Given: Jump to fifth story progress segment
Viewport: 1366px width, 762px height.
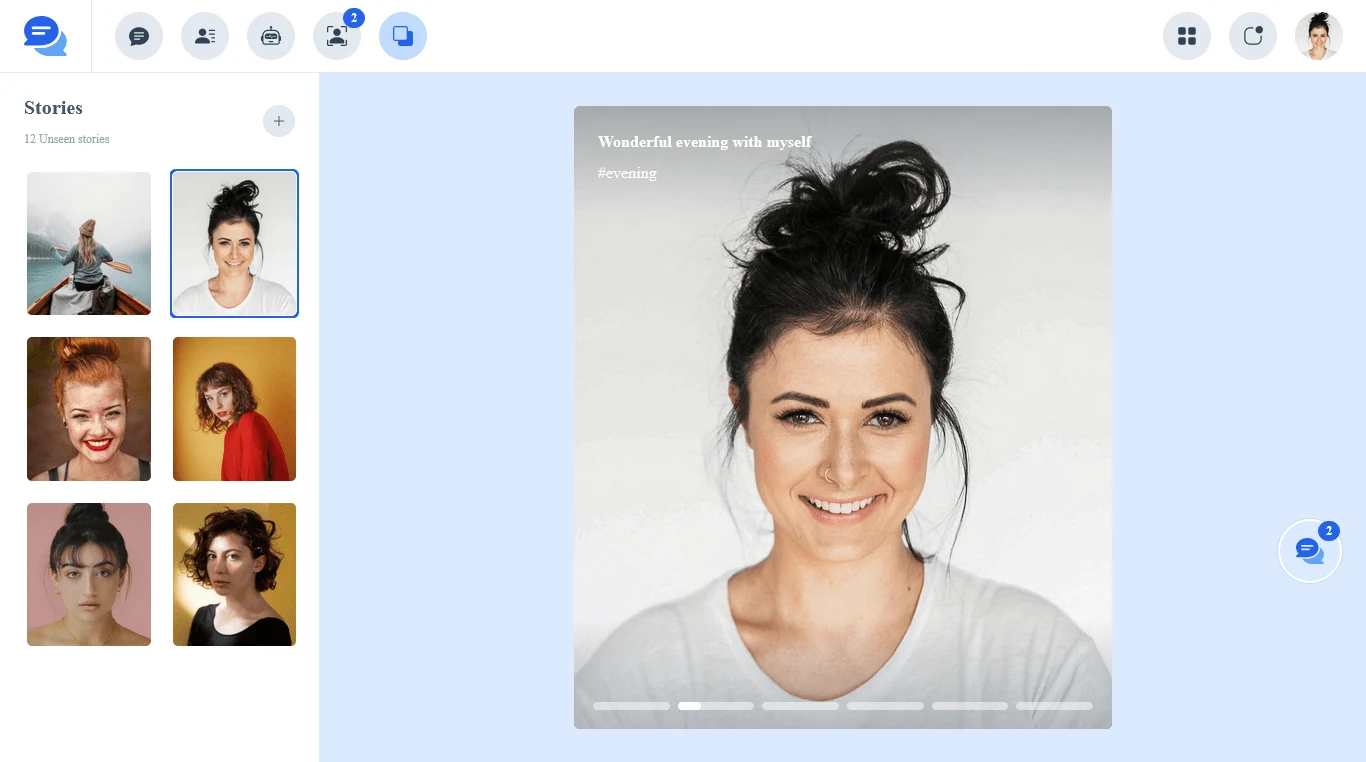Looking at the screenshot, I should click(970, 706).
